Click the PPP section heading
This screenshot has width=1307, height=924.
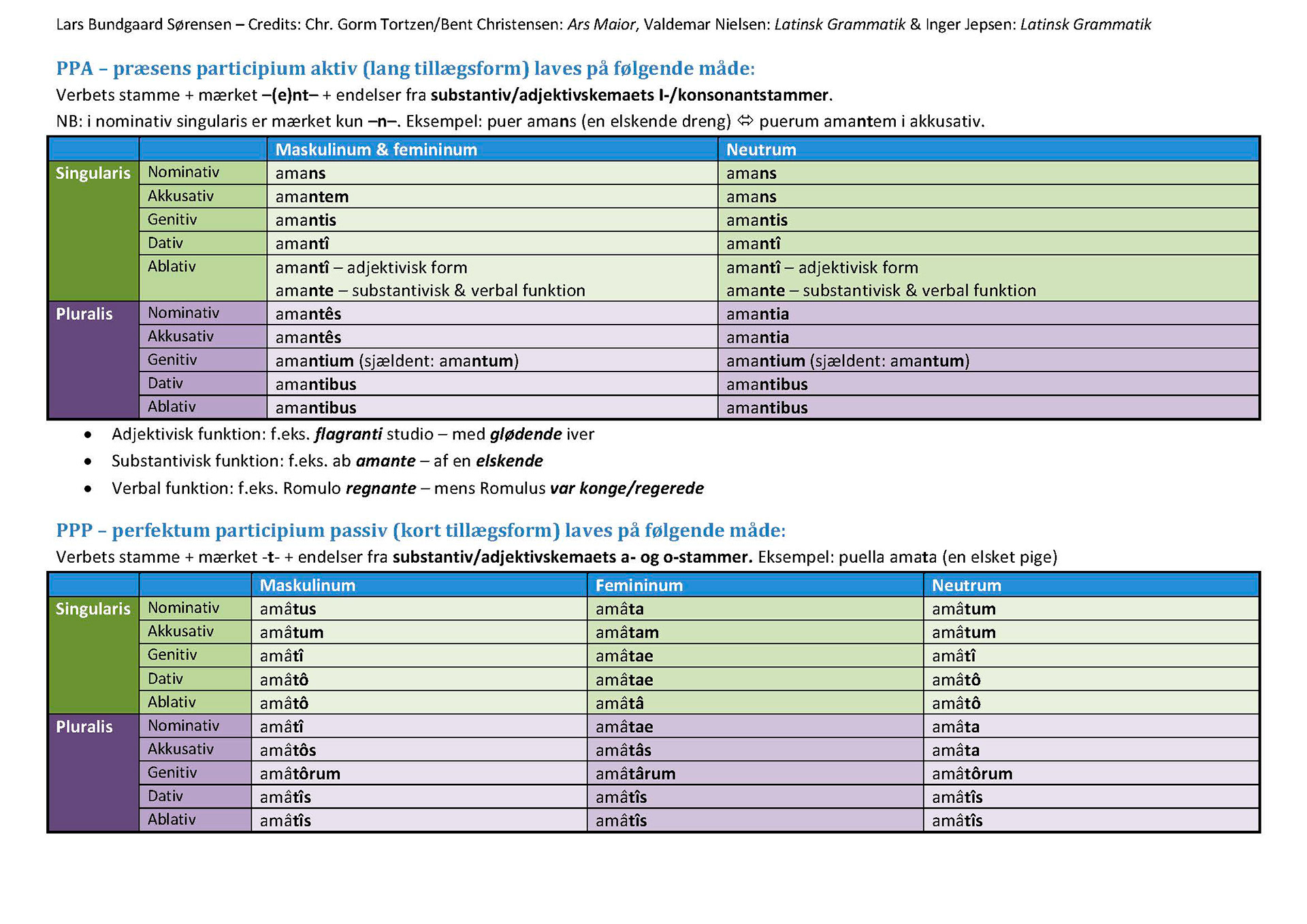[420, 531]
